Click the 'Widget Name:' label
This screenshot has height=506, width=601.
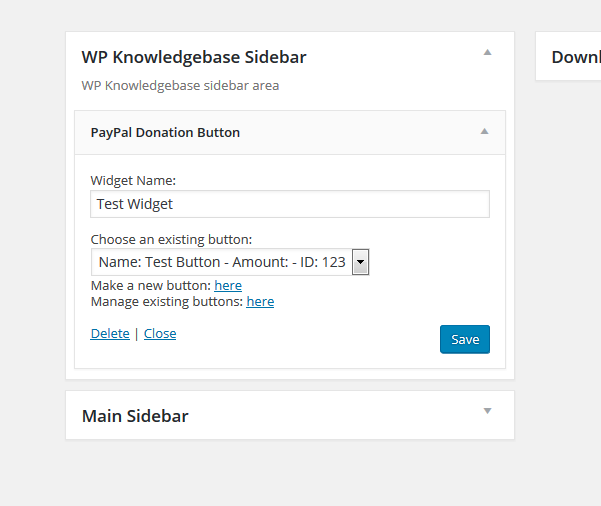point(133,181)
